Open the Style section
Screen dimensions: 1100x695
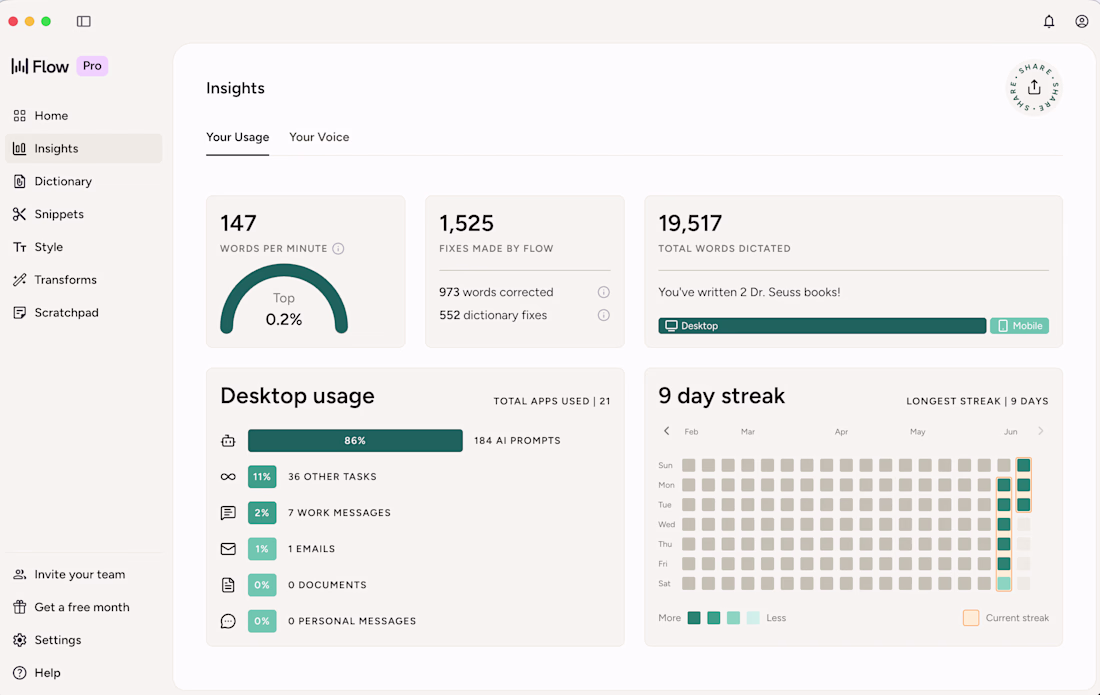pyautogui.click(x=83, y=247)
